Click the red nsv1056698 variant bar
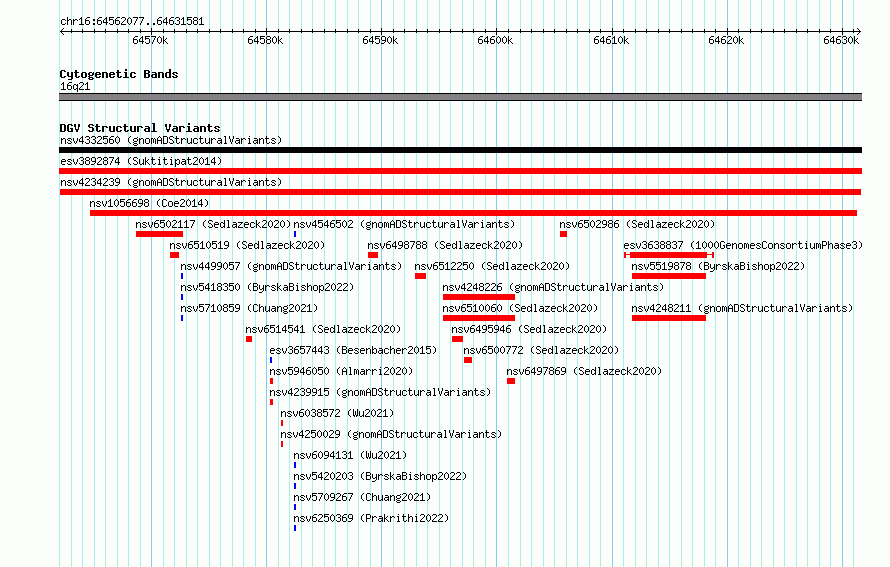 click(473, 213)
